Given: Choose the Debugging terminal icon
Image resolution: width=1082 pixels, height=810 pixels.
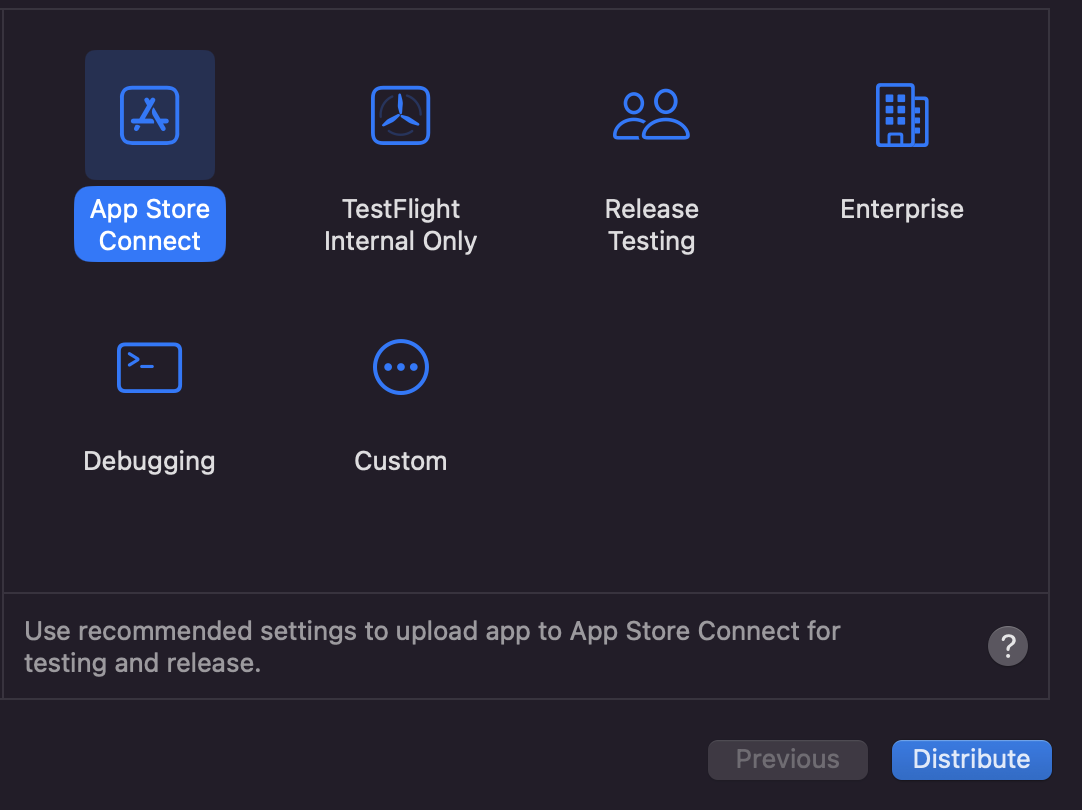Looking at the screenshot, I should click(150, 367).
